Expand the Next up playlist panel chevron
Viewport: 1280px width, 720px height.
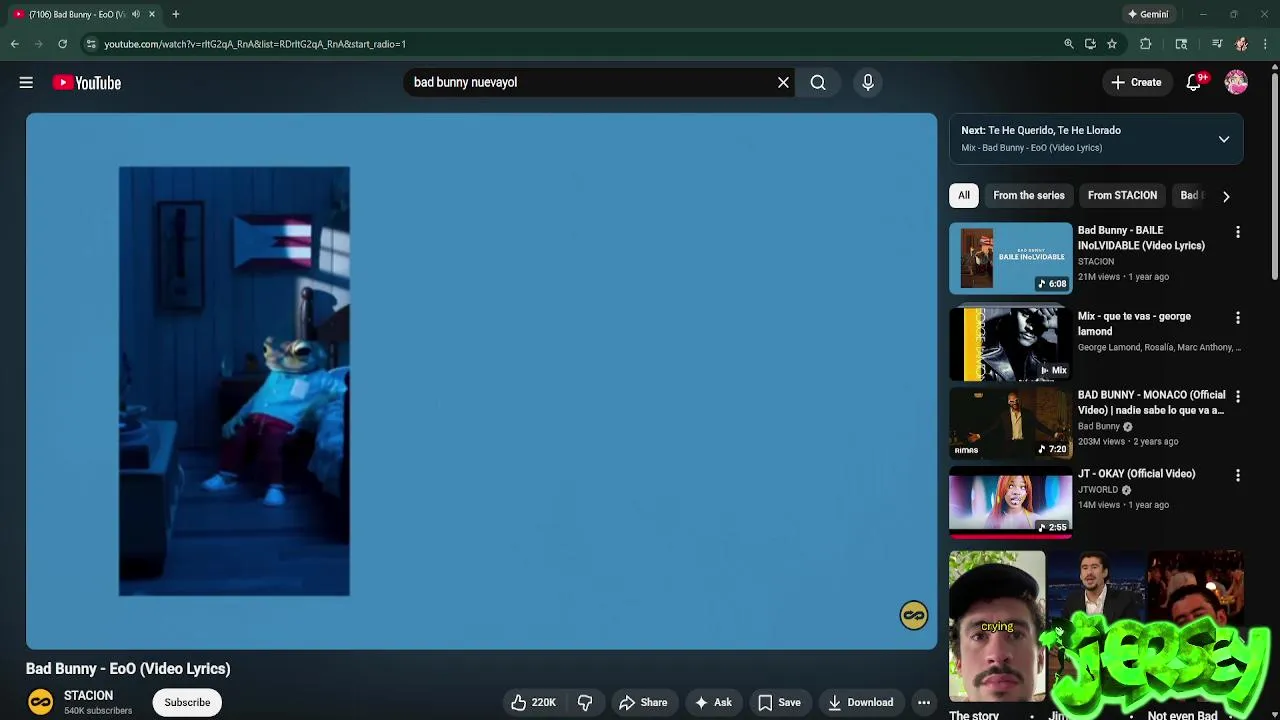pos(1224,139)
